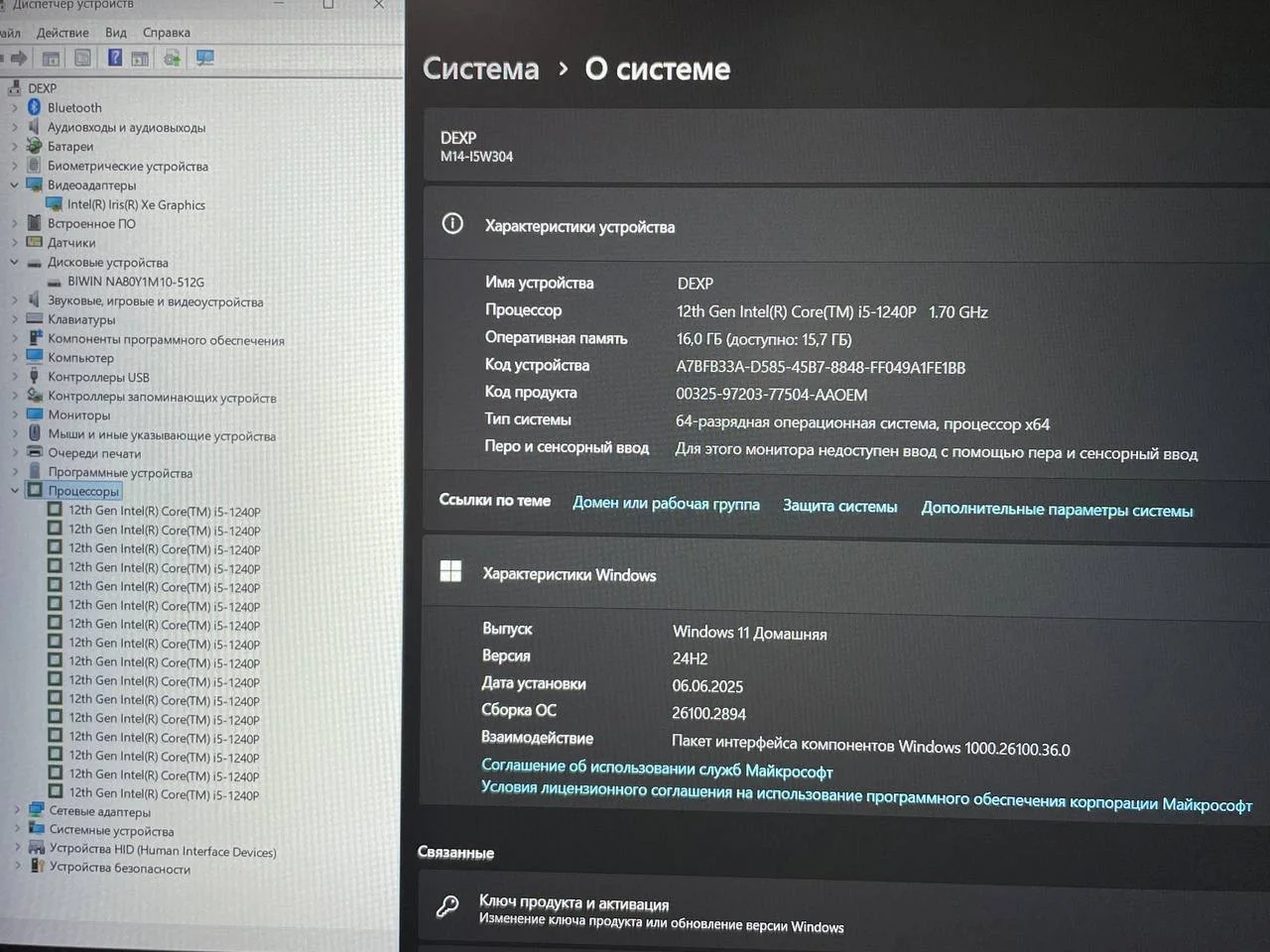Screen dimensions: 1270x952
Task: Click the processor value 12th Gen Intel Core i5-1240P 1.70 GHz
Action: coord(832,312)
